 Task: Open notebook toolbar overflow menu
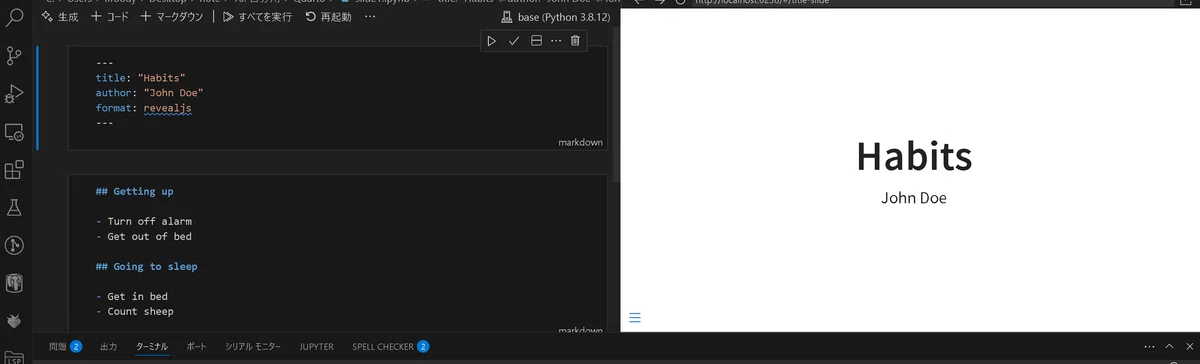click(x=370, y=17)
